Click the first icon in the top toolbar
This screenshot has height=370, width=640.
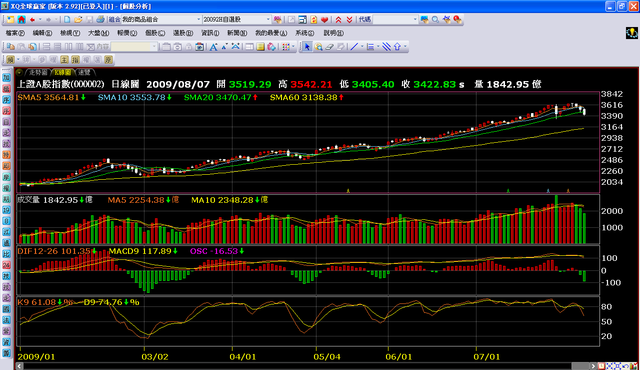point(10,19)
